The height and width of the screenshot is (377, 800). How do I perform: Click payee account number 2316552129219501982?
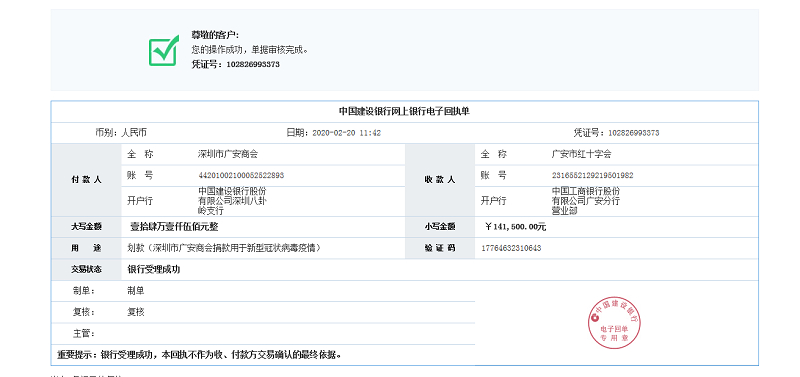(x=593, y=175)
